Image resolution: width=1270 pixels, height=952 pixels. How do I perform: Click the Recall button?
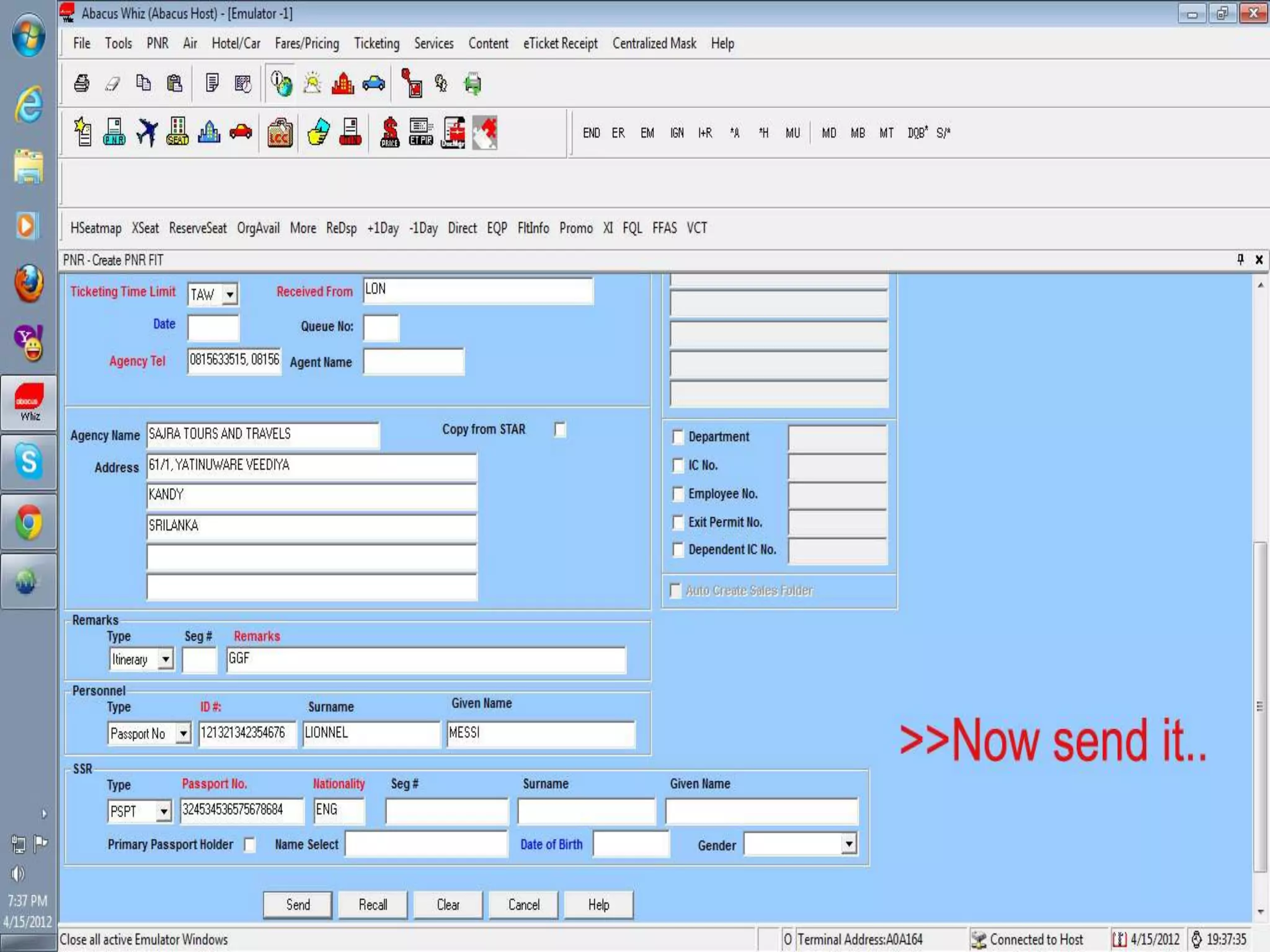pos(373,905)
